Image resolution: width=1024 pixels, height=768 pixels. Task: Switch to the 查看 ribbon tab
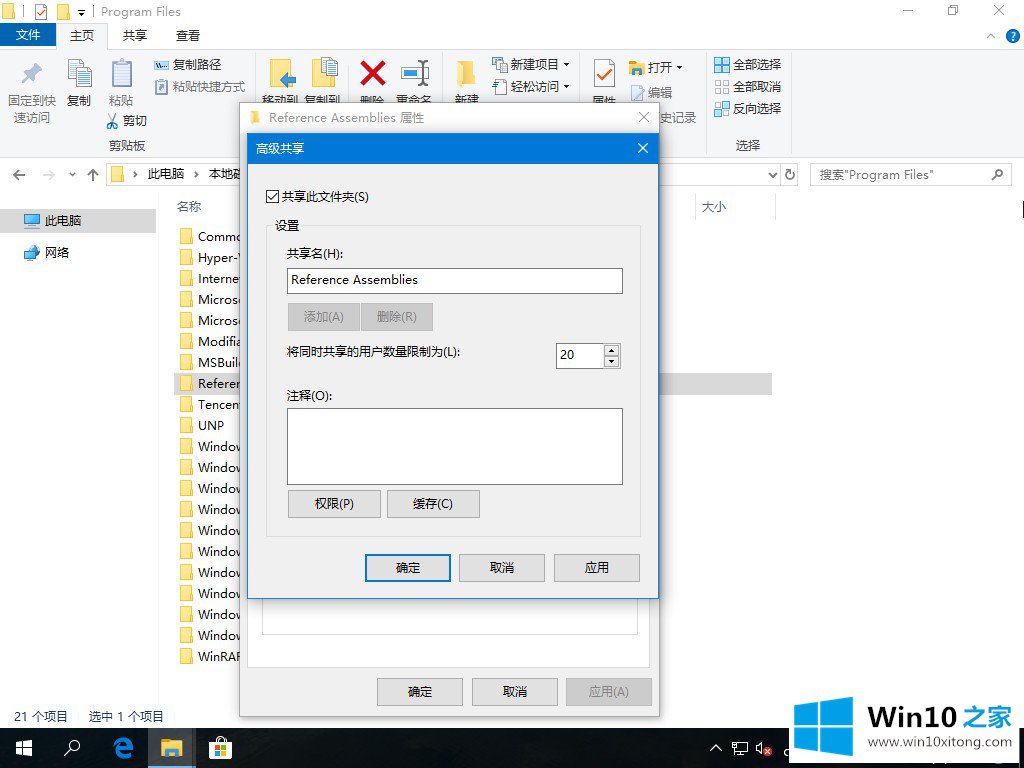coord(188,36)
